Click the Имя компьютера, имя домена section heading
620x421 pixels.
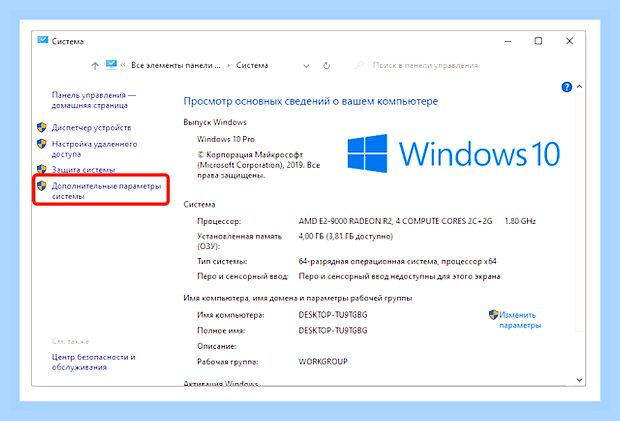click(298, 298)
